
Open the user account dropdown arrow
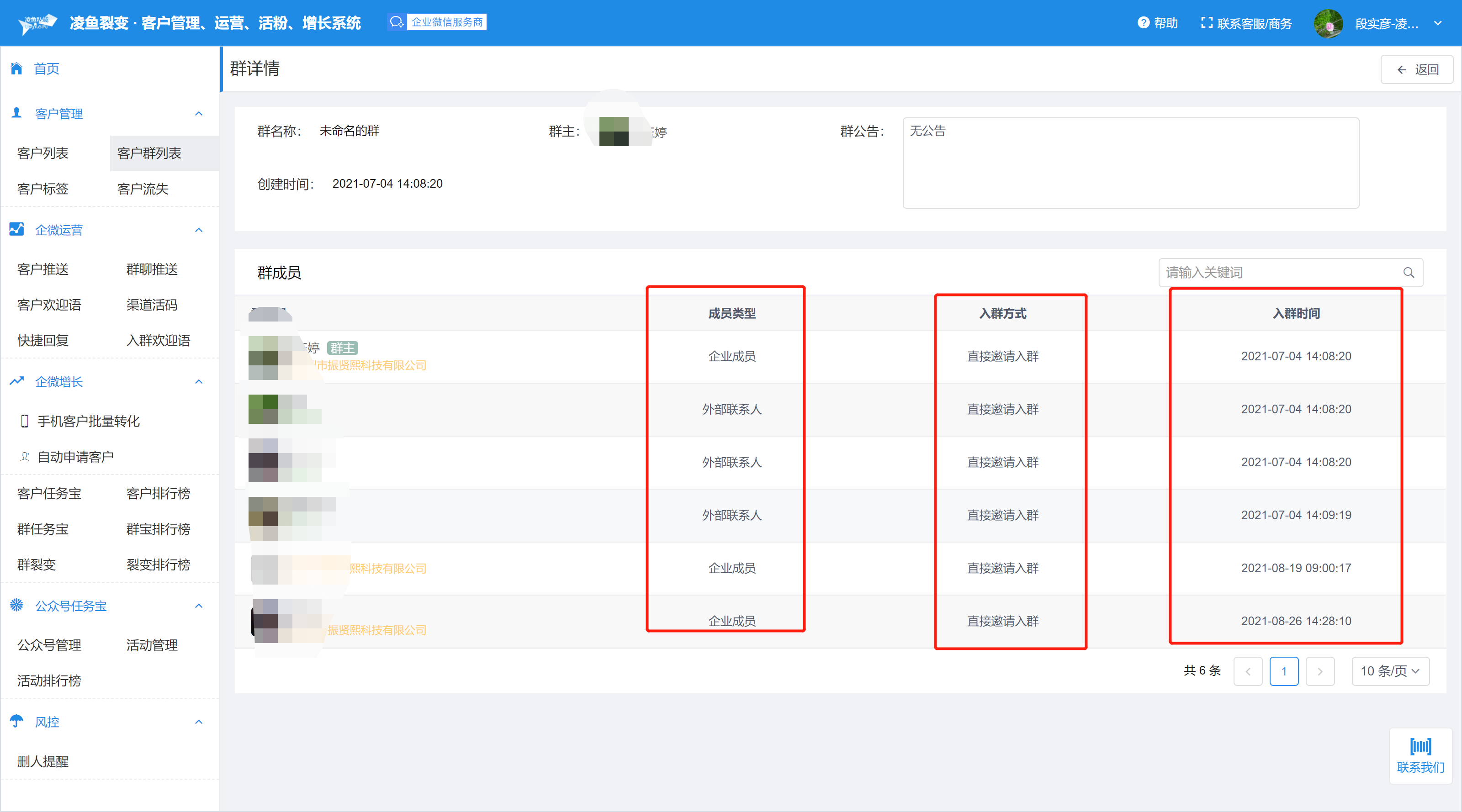1438,23
